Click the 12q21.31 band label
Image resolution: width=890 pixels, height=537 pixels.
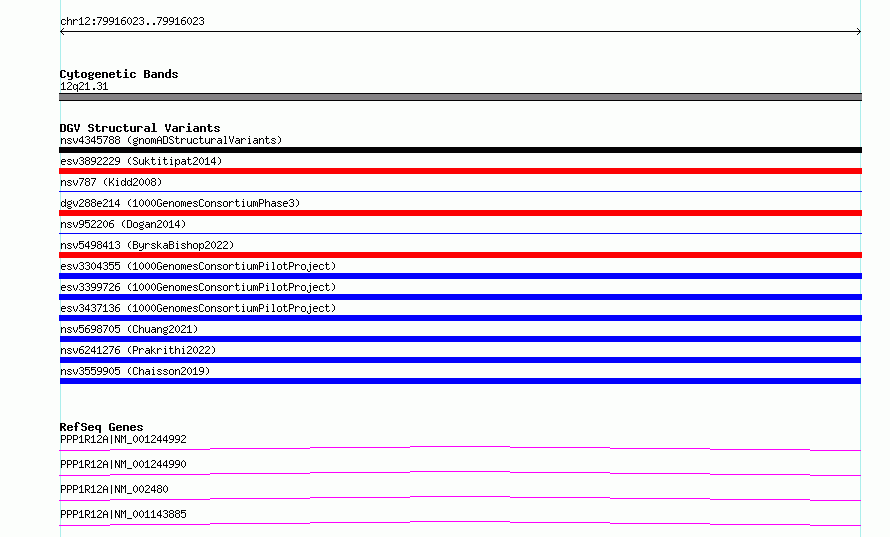coord(84,86)
